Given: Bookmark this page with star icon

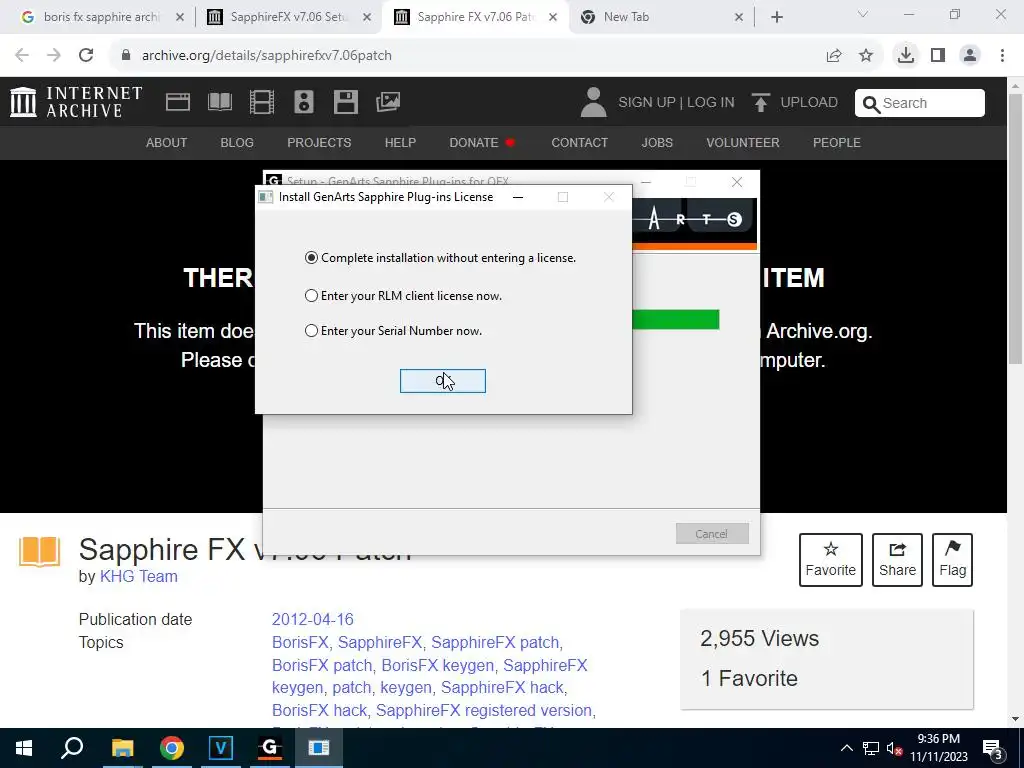Looking at the screenshot, I should pyautogui.click(x=866, y=56).
